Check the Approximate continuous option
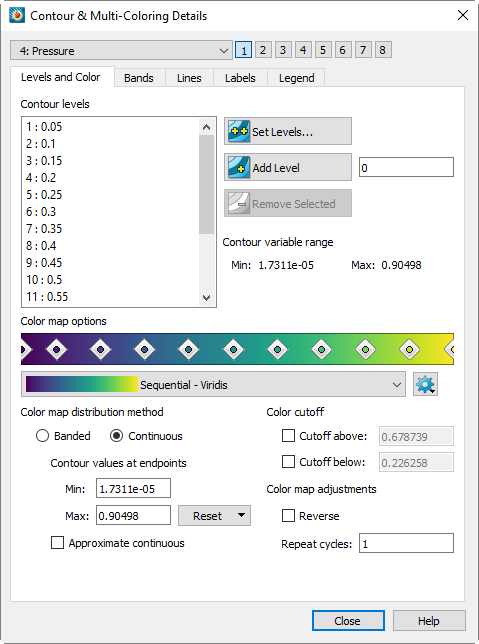The width and height of the screenshot is (479, 644). click(x=58, y=543)
